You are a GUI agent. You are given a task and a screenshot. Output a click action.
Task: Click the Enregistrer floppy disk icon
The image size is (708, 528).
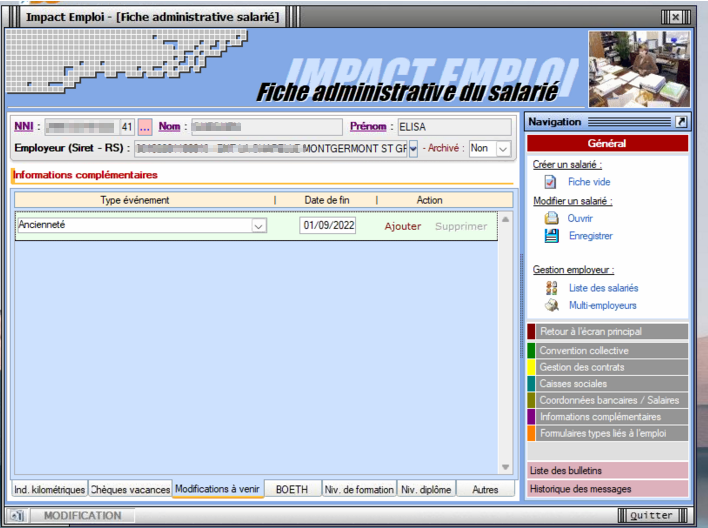pyautogui.click(x=550, y=236)
